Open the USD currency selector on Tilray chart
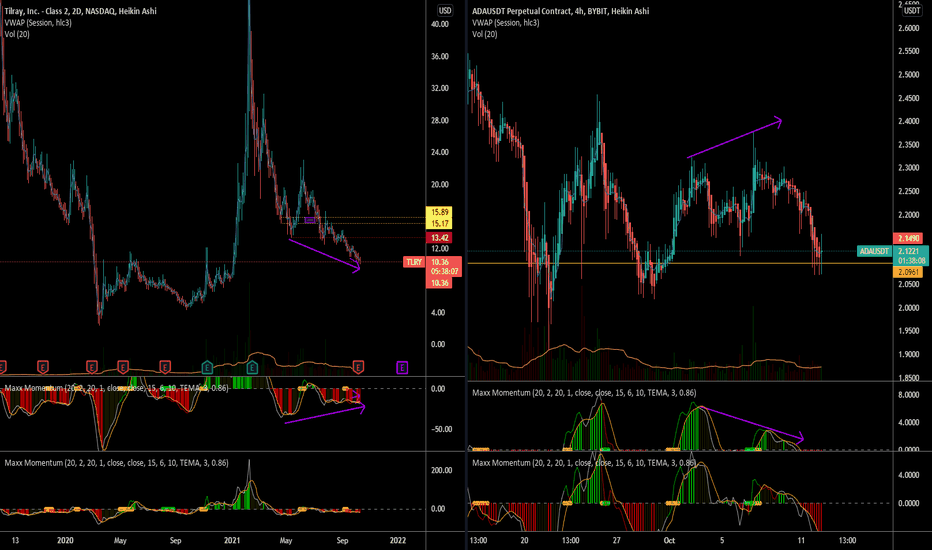932x550 pixels. 445,11
